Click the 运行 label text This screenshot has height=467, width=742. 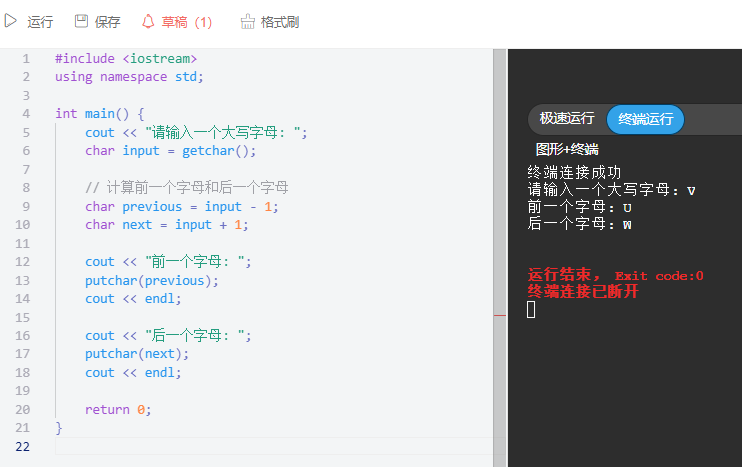[40, 22]
